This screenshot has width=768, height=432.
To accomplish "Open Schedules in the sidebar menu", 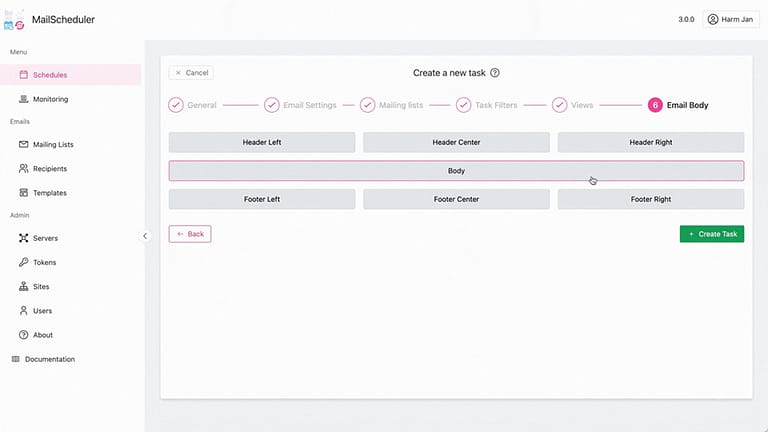I will coord(49,75).
